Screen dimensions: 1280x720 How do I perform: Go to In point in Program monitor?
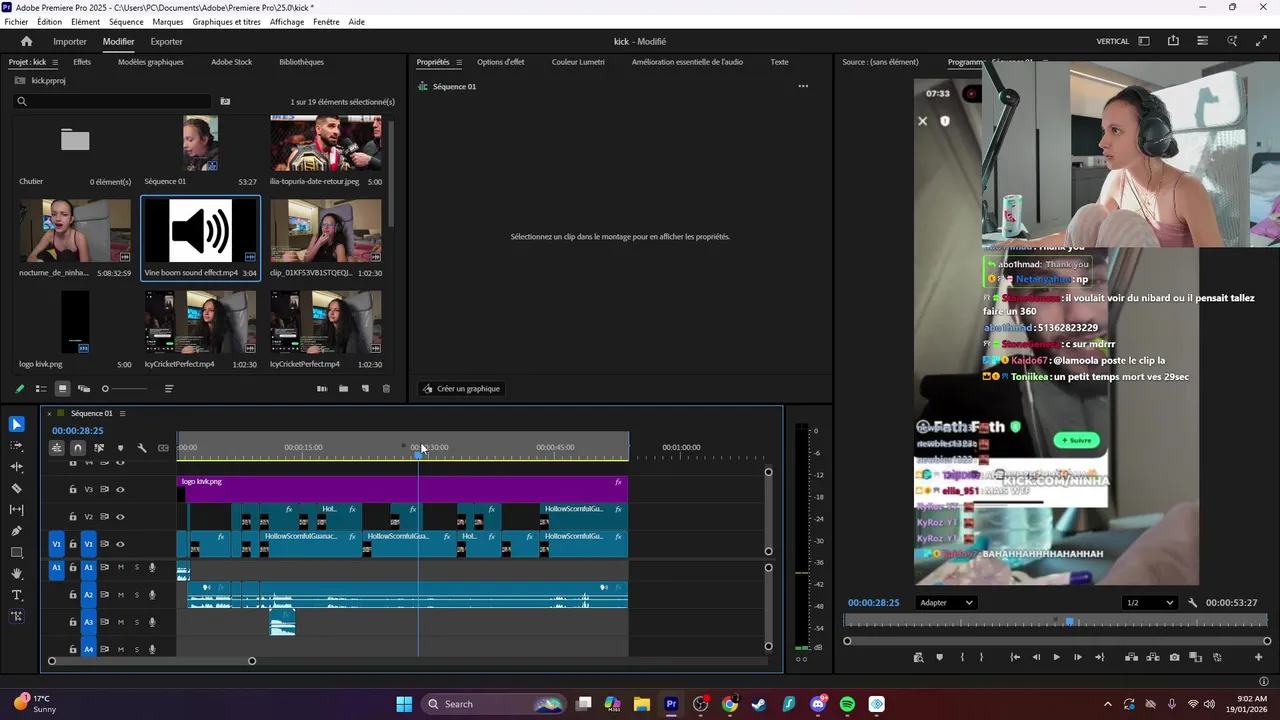coord(1015,657)
